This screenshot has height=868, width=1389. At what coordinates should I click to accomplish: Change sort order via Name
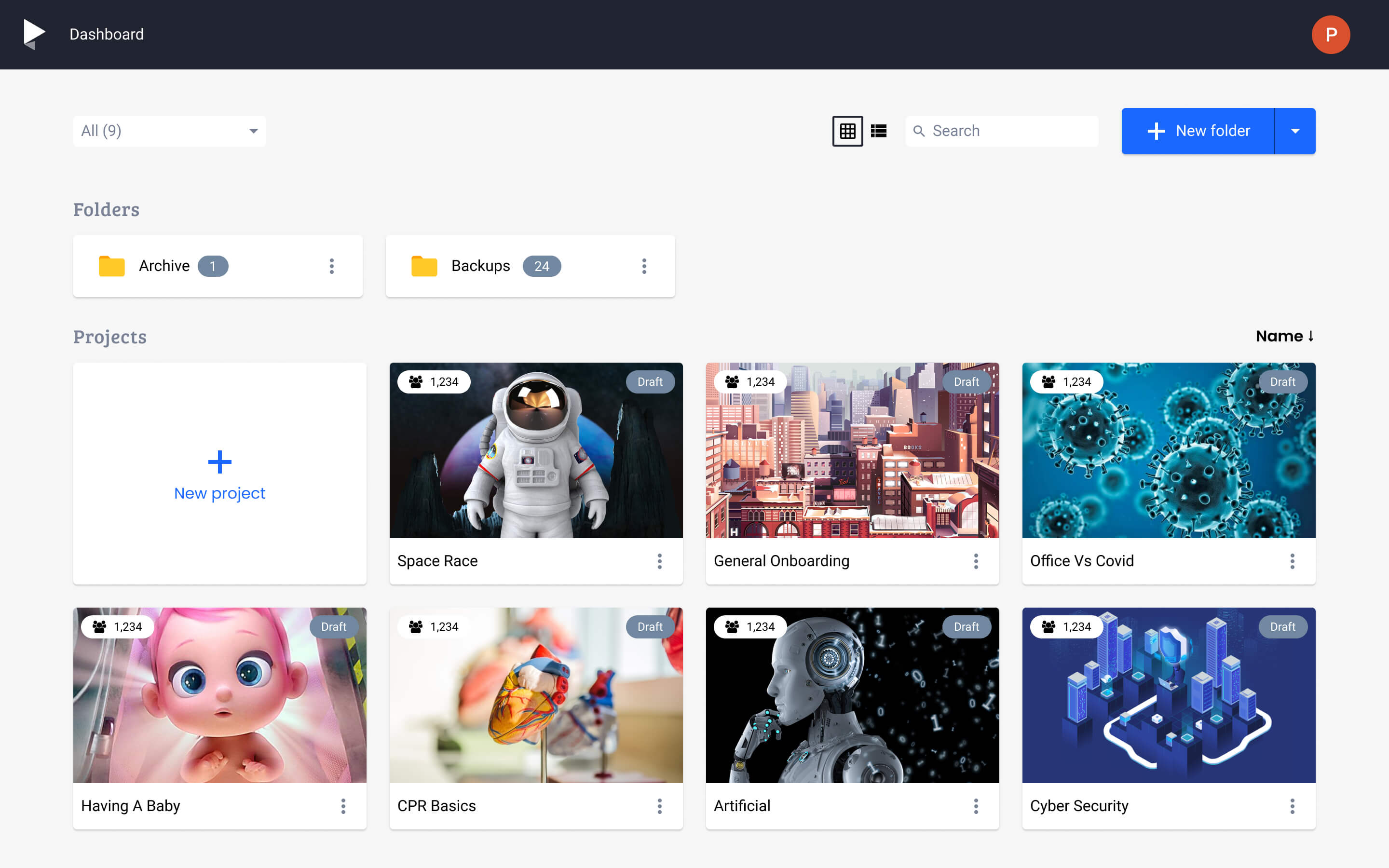(x=1284, y=336)
